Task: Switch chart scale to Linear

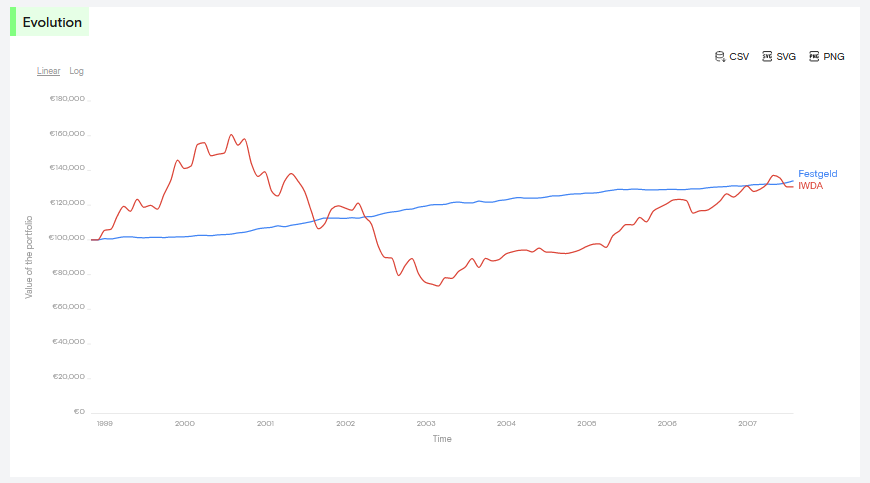Action: pos(49,71)
